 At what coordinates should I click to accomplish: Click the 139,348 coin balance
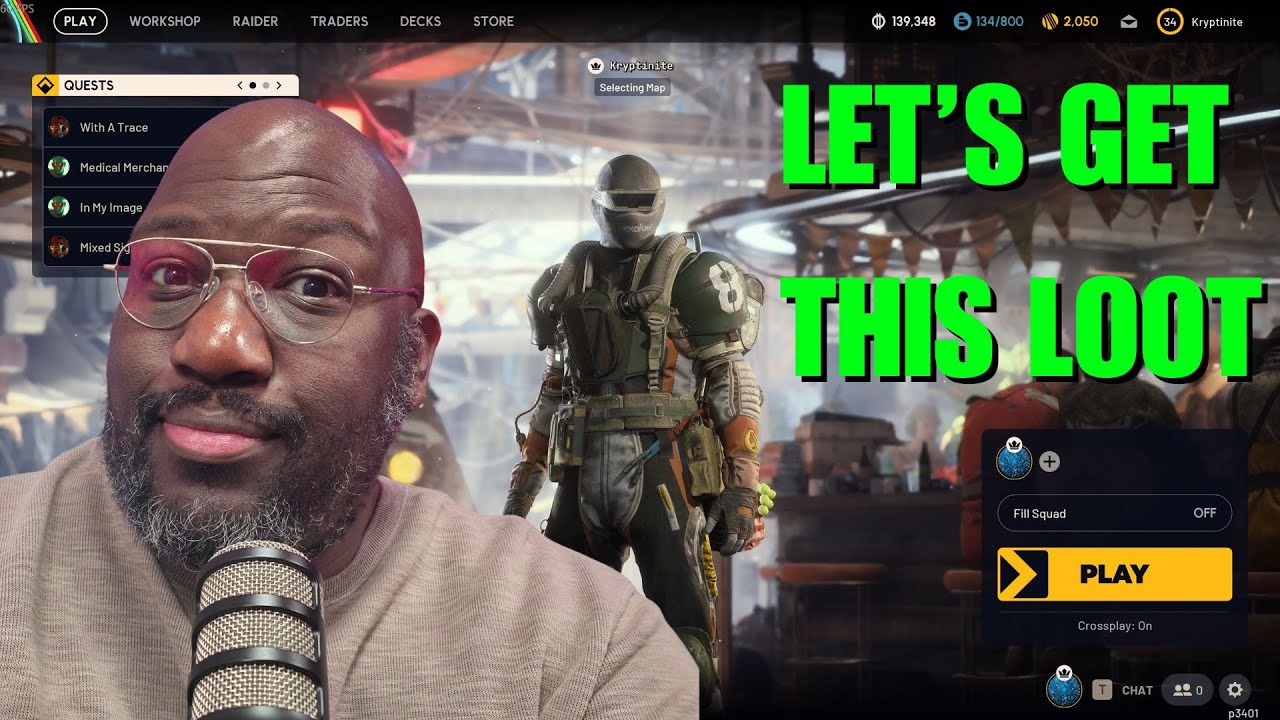(913, 21)
